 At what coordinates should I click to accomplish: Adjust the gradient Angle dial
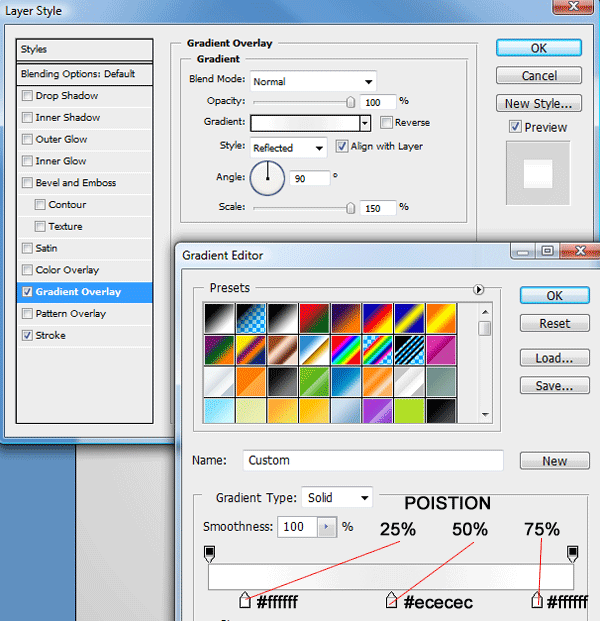tap(267, 178)
